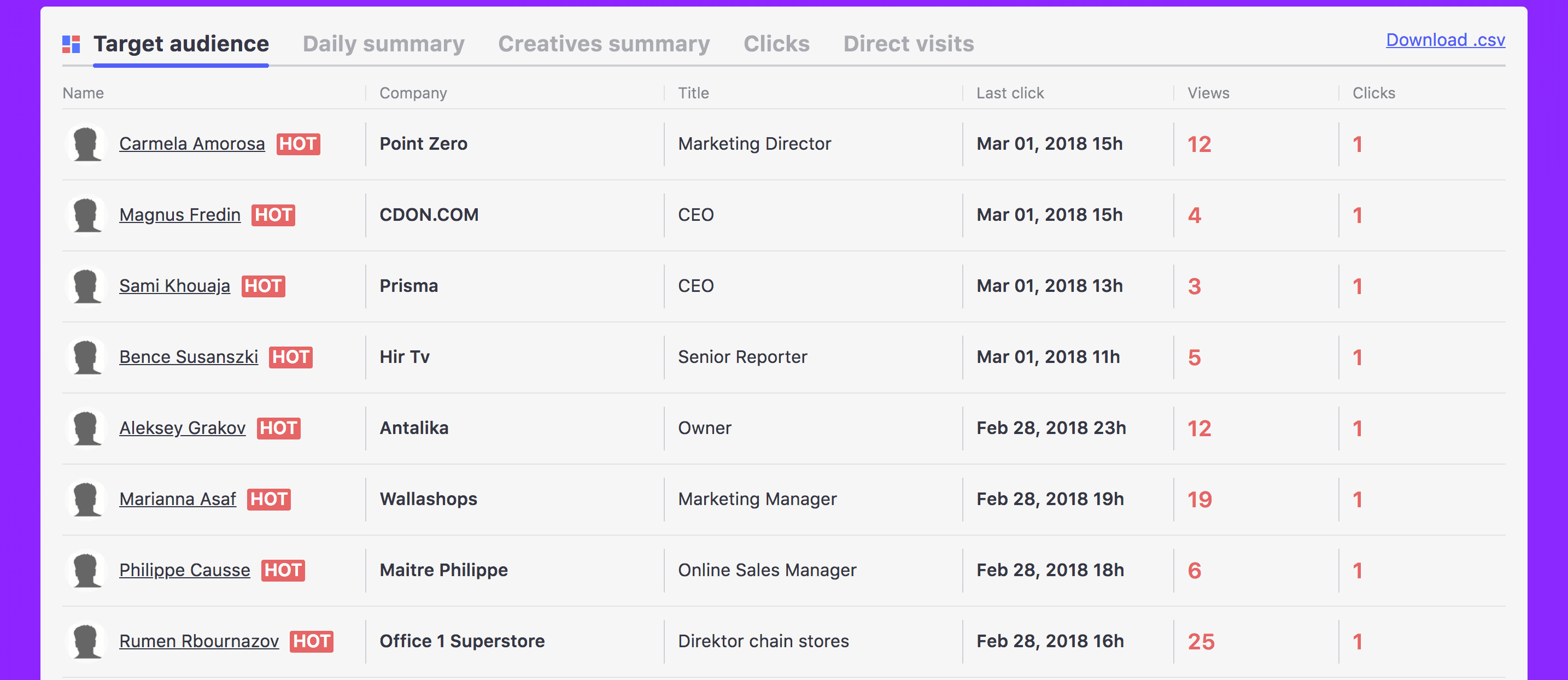Click the HOT badge next to Carmela Amorosa
Viewport: 1568px width, 680px height.
tap(299, 144)
